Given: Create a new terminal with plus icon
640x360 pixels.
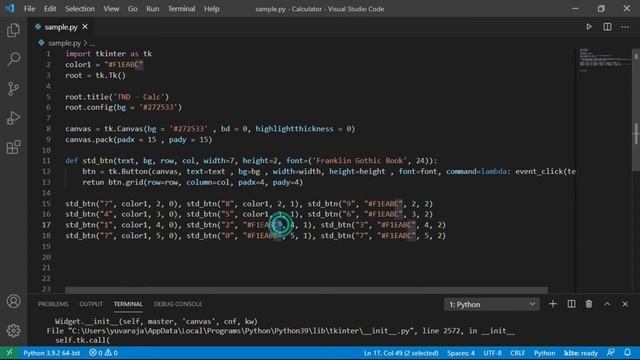Looking at the screenshot, I should pos(553,304).
